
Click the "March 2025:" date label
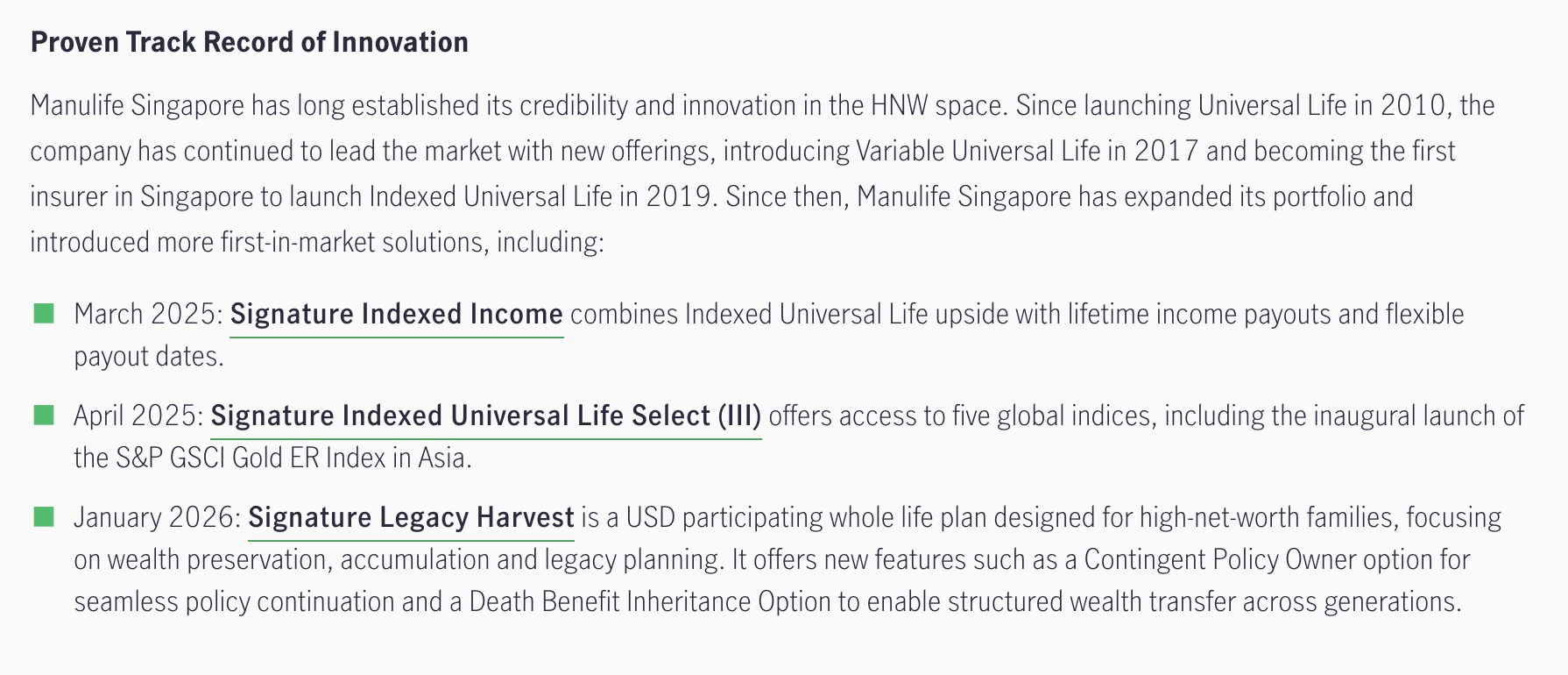(x=149, y=314)
